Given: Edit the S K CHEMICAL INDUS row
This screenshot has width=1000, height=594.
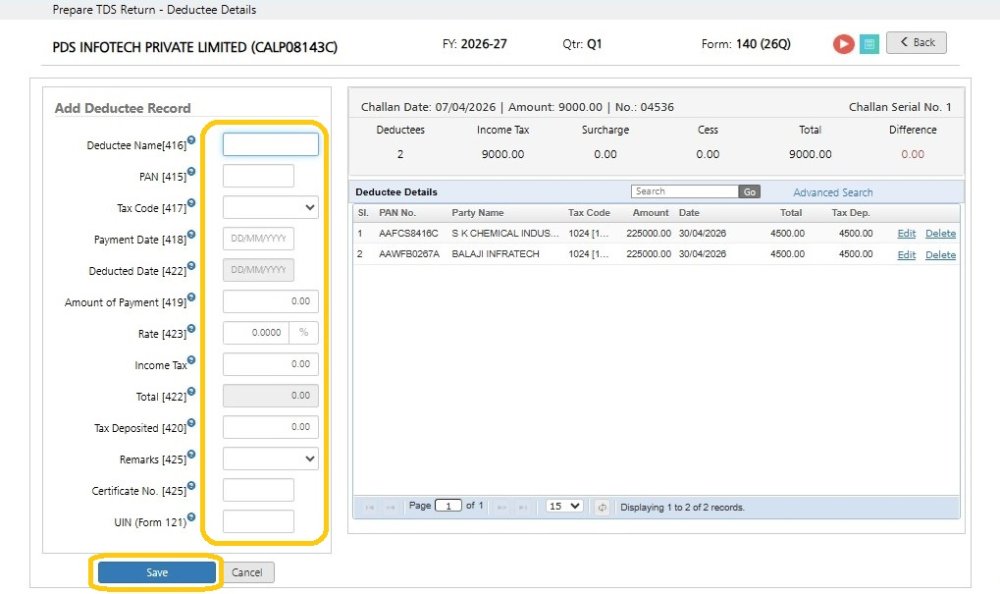Looking at the screenshot, I should click(x=906, y=234).
